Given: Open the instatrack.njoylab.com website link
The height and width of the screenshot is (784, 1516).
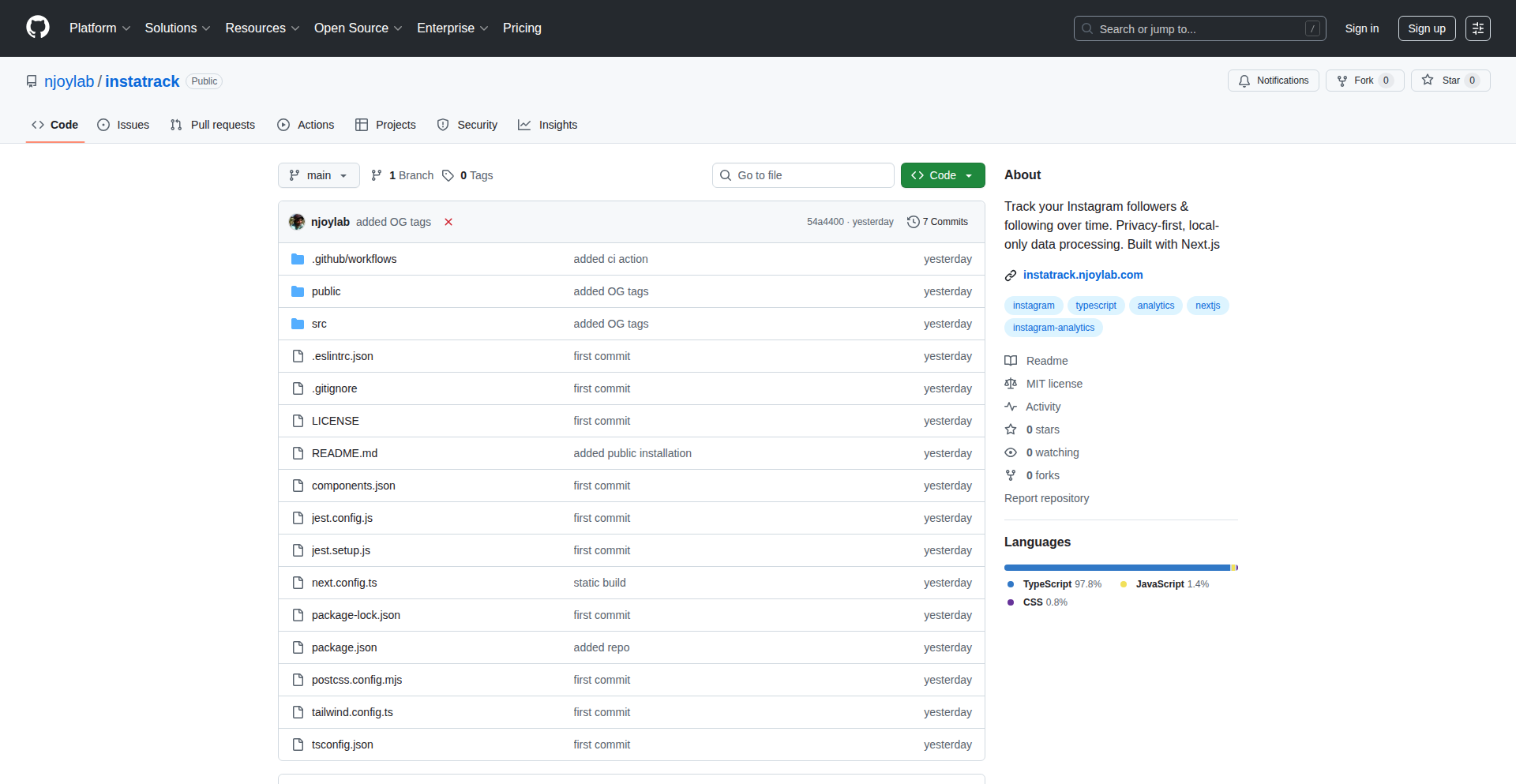Looking at the screenshot, I should click(1083, 275).
